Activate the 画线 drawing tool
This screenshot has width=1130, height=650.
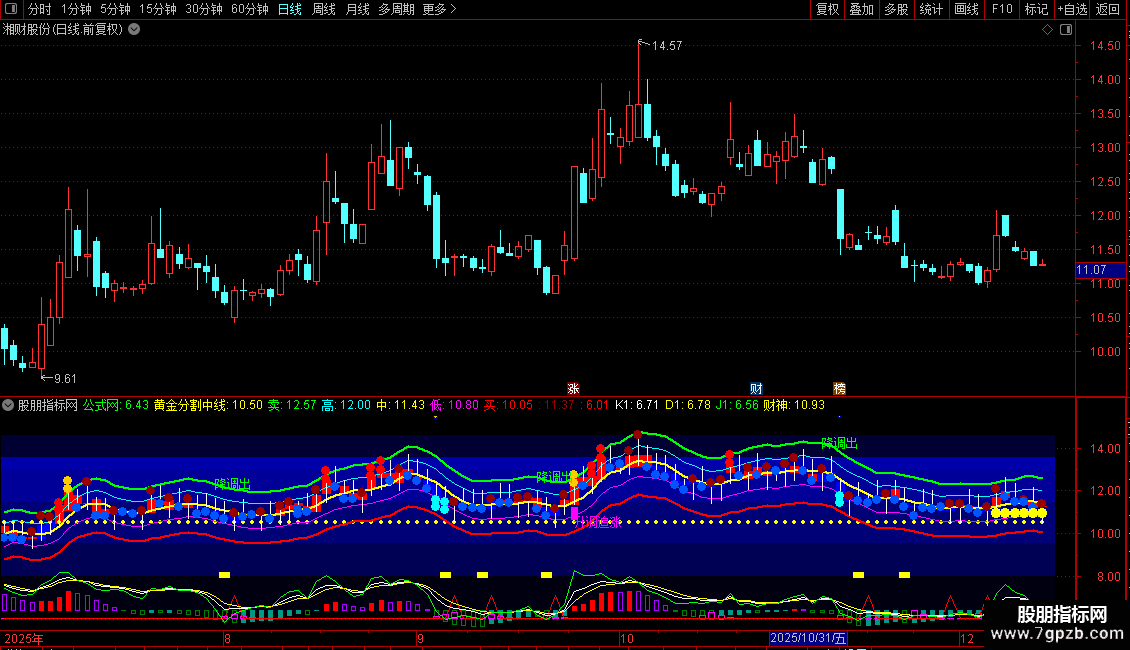click(x=966, y=9)
